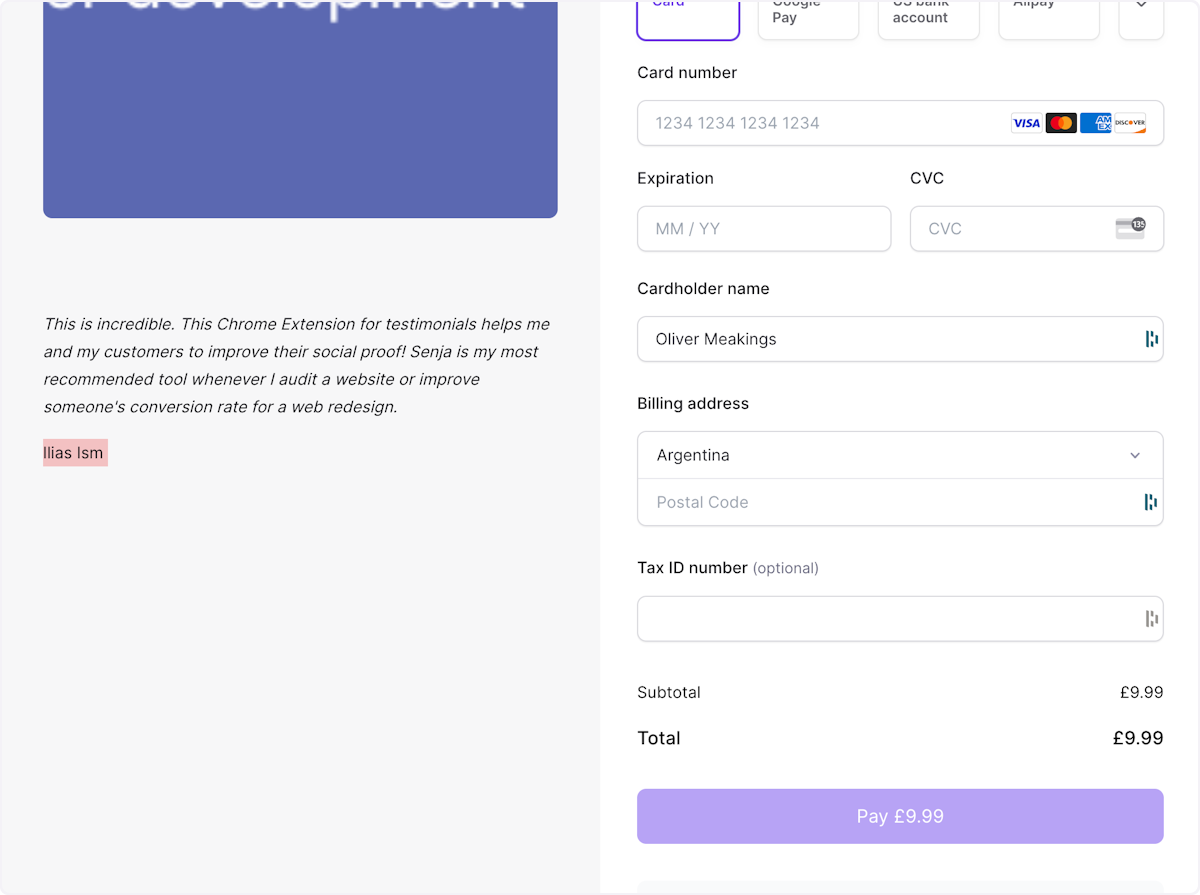Select the Card payment tab

(x=688, y=15)
